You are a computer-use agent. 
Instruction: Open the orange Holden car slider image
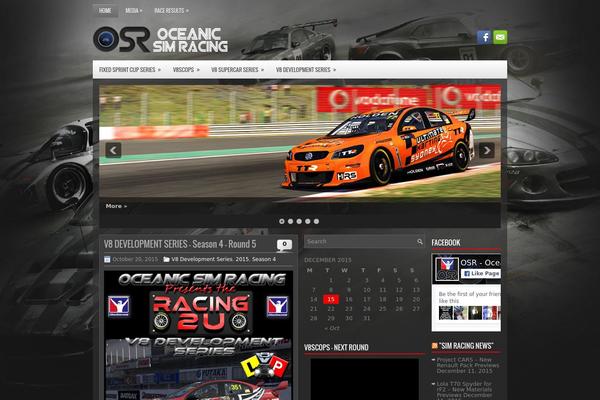coord(300,142)
